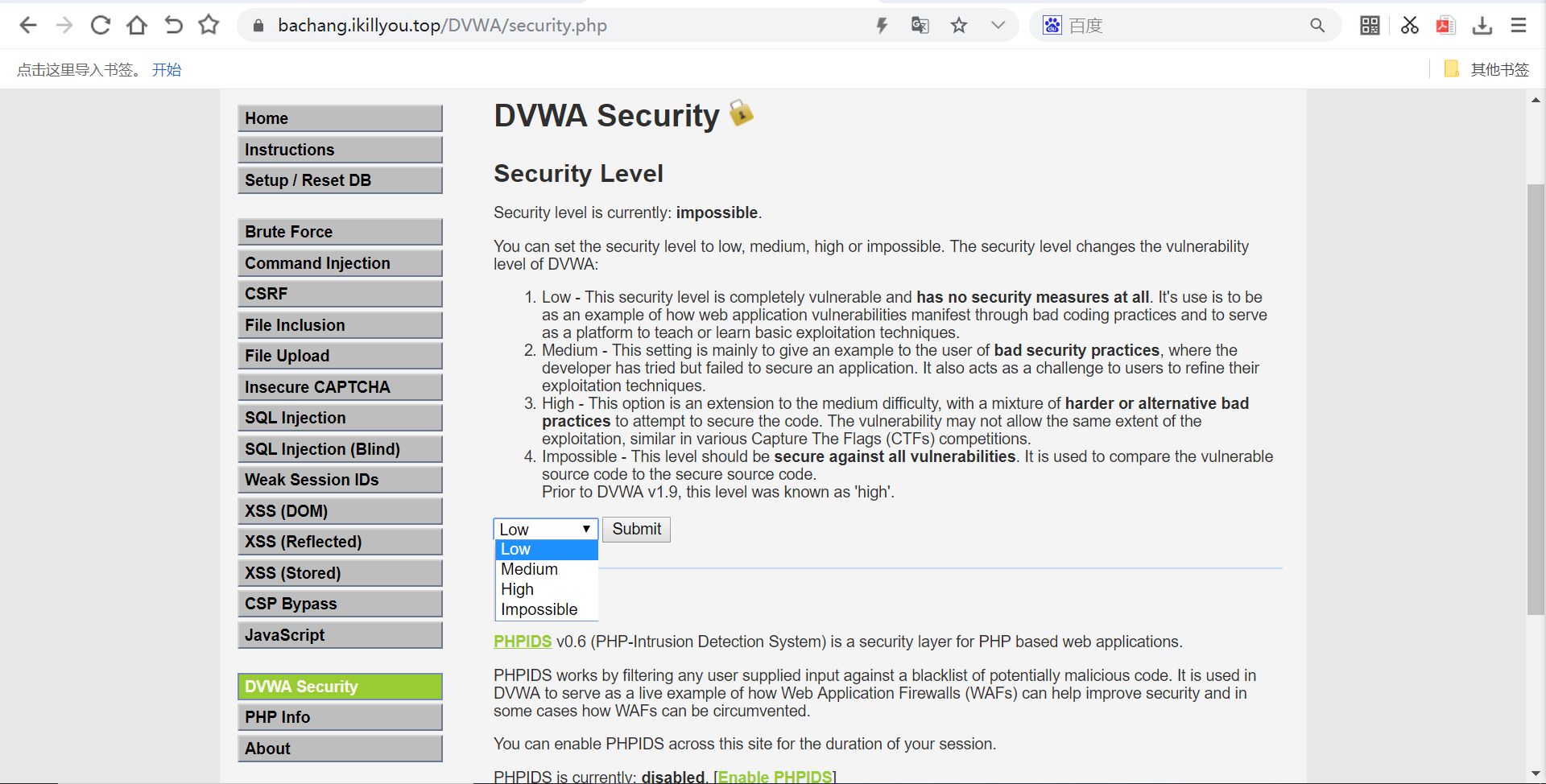Expand the address bar dropdown chevron

click(998, 26)
